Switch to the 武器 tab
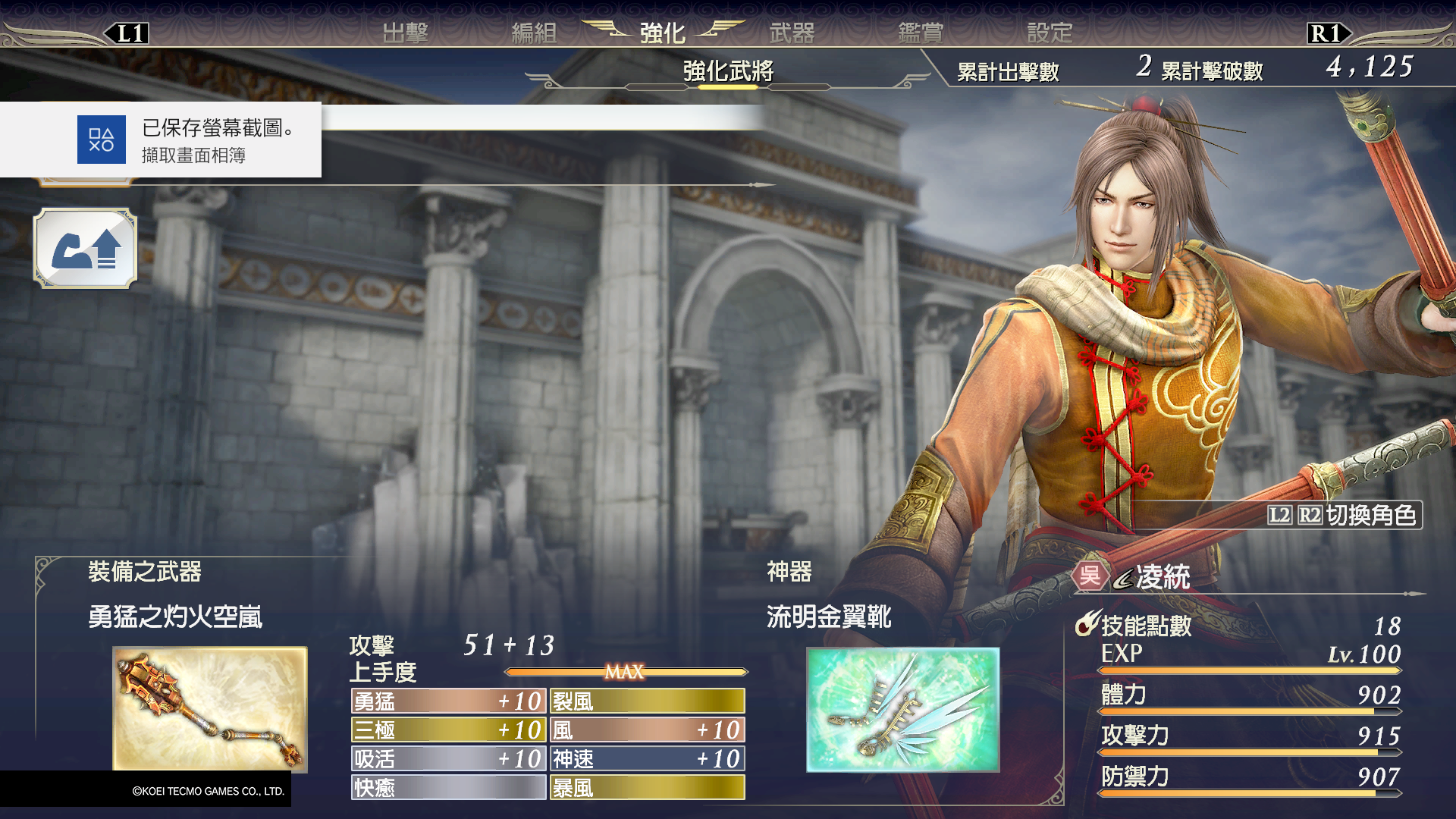1456x819 pixels. point(792,33)
